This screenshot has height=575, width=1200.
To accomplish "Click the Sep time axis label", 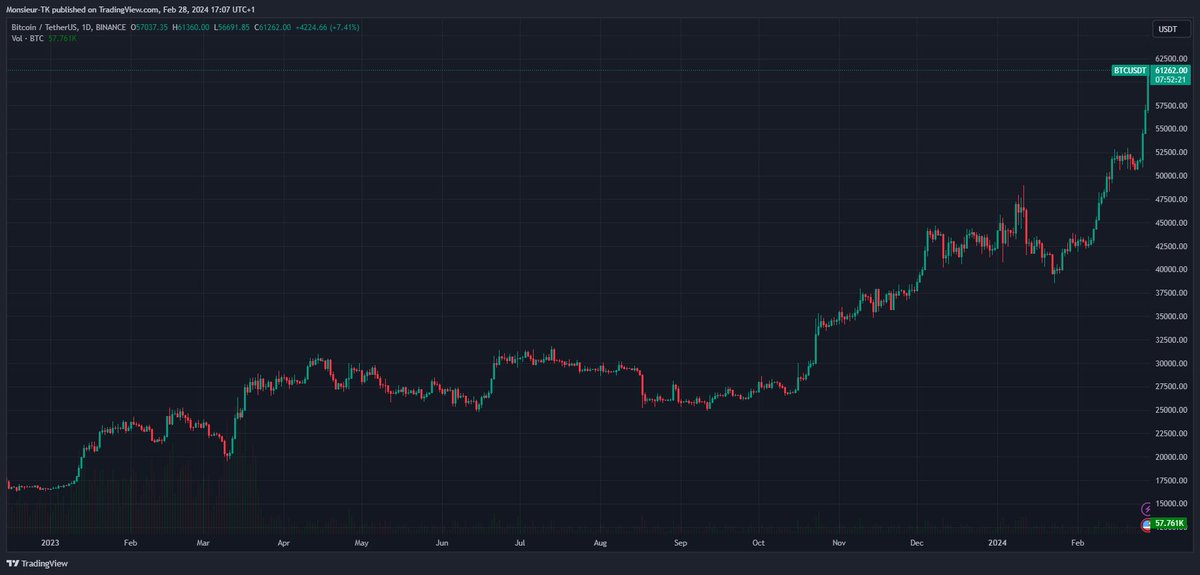I will 680,541.
